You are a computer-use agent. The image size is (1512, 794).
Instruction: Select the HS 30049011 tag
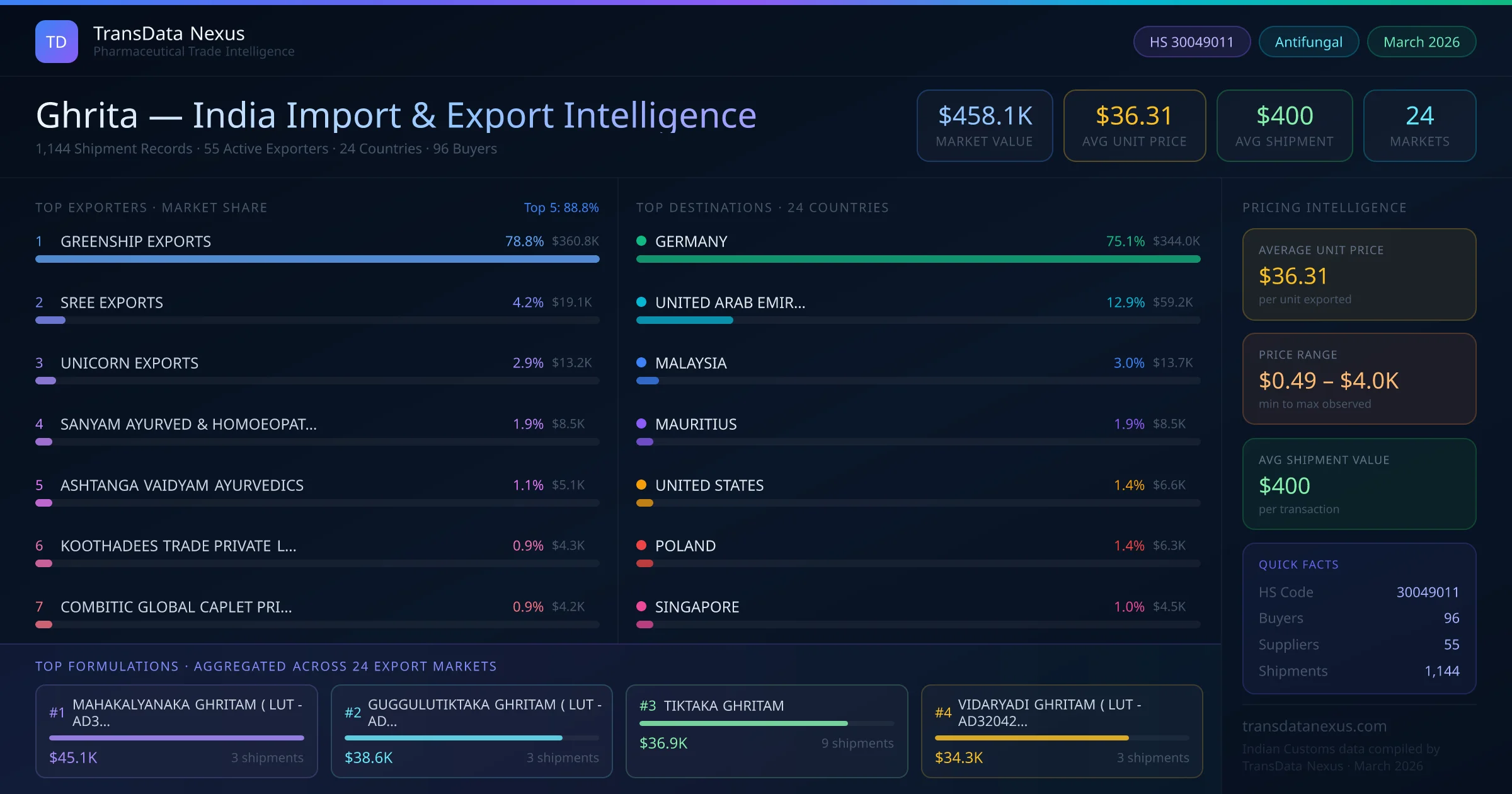(1191, 42)
